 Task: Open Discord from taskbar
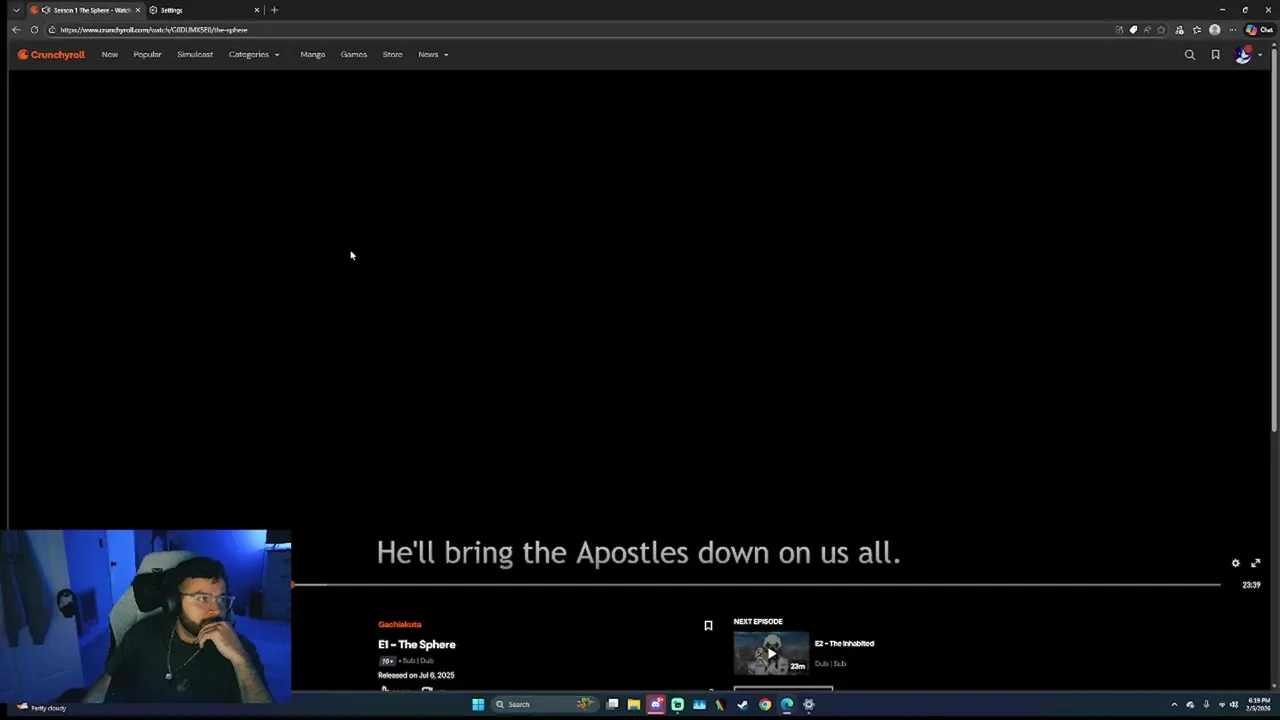coord(656,705)
